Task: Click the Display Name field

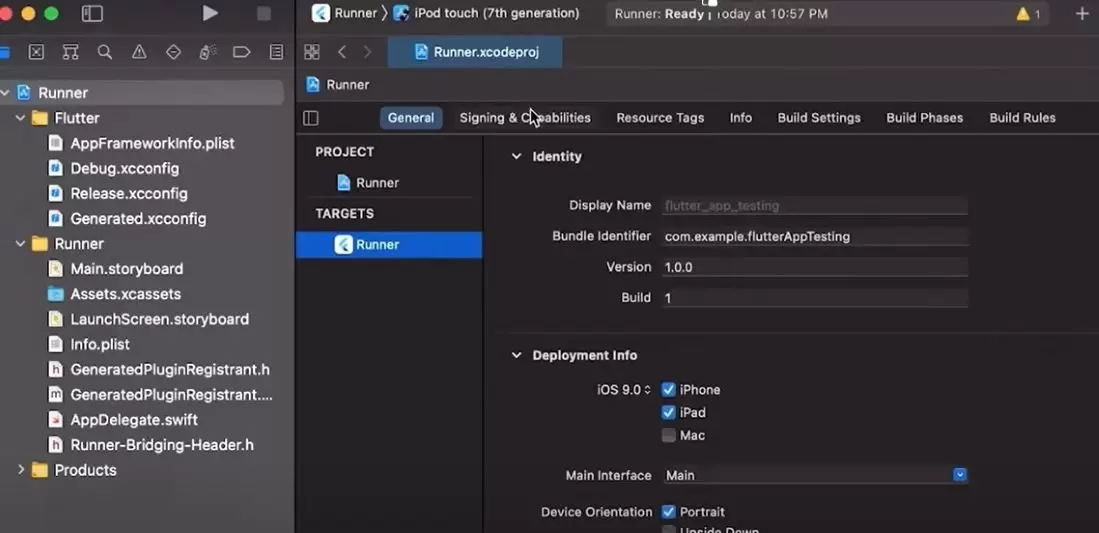Action: [x=815, y=205]
